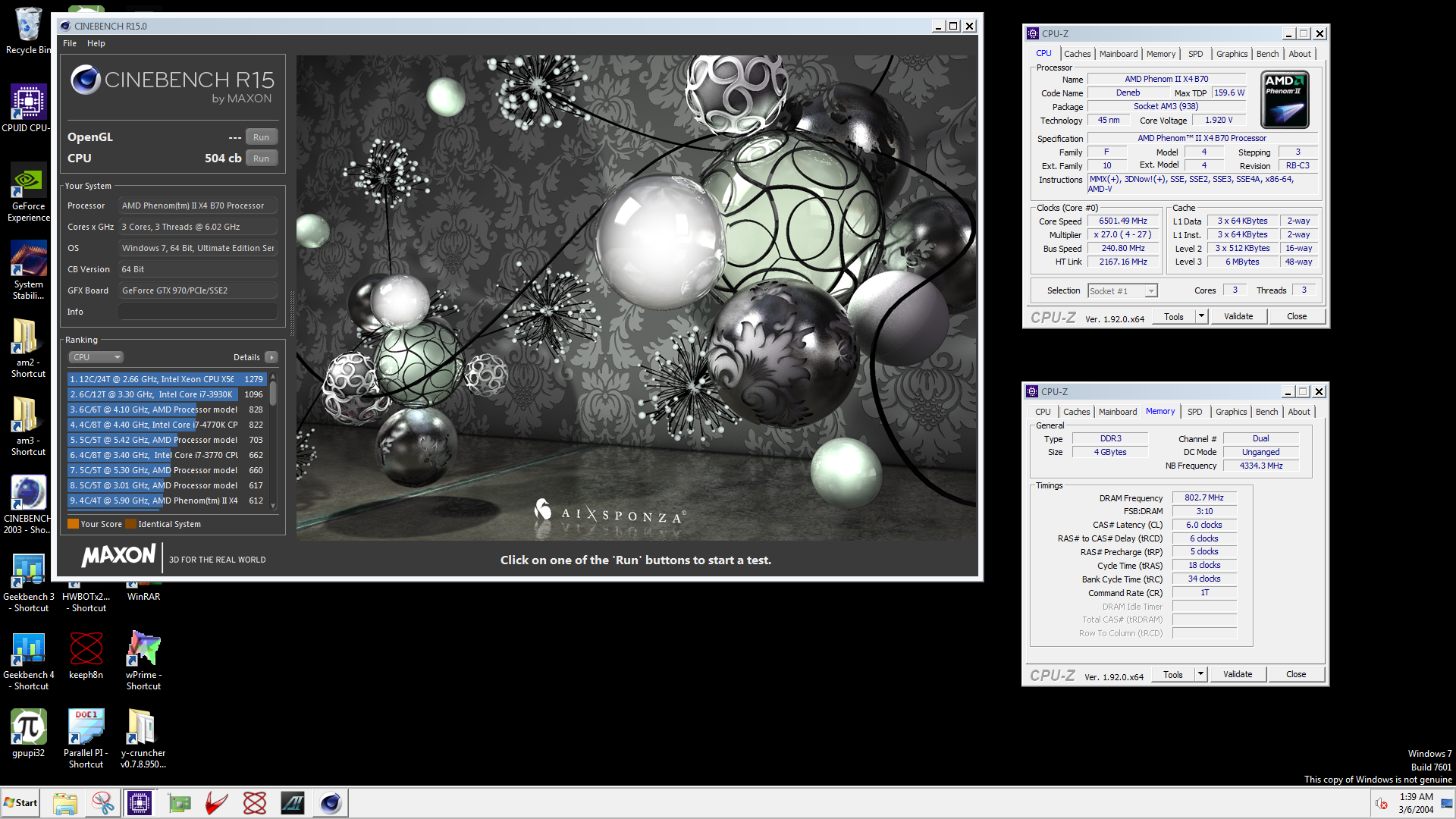
Task: Click the Processor name field in Cinebench
Action: point(197,206)
